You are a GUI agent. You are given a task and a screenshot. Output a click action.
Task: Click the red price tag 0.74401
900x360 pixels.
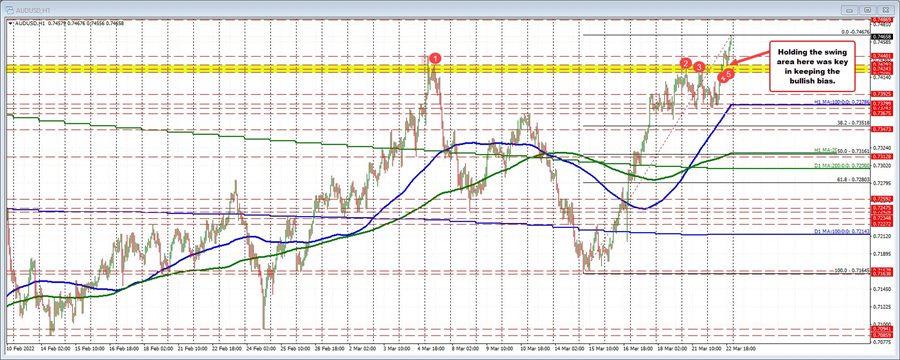coord(882,56)
